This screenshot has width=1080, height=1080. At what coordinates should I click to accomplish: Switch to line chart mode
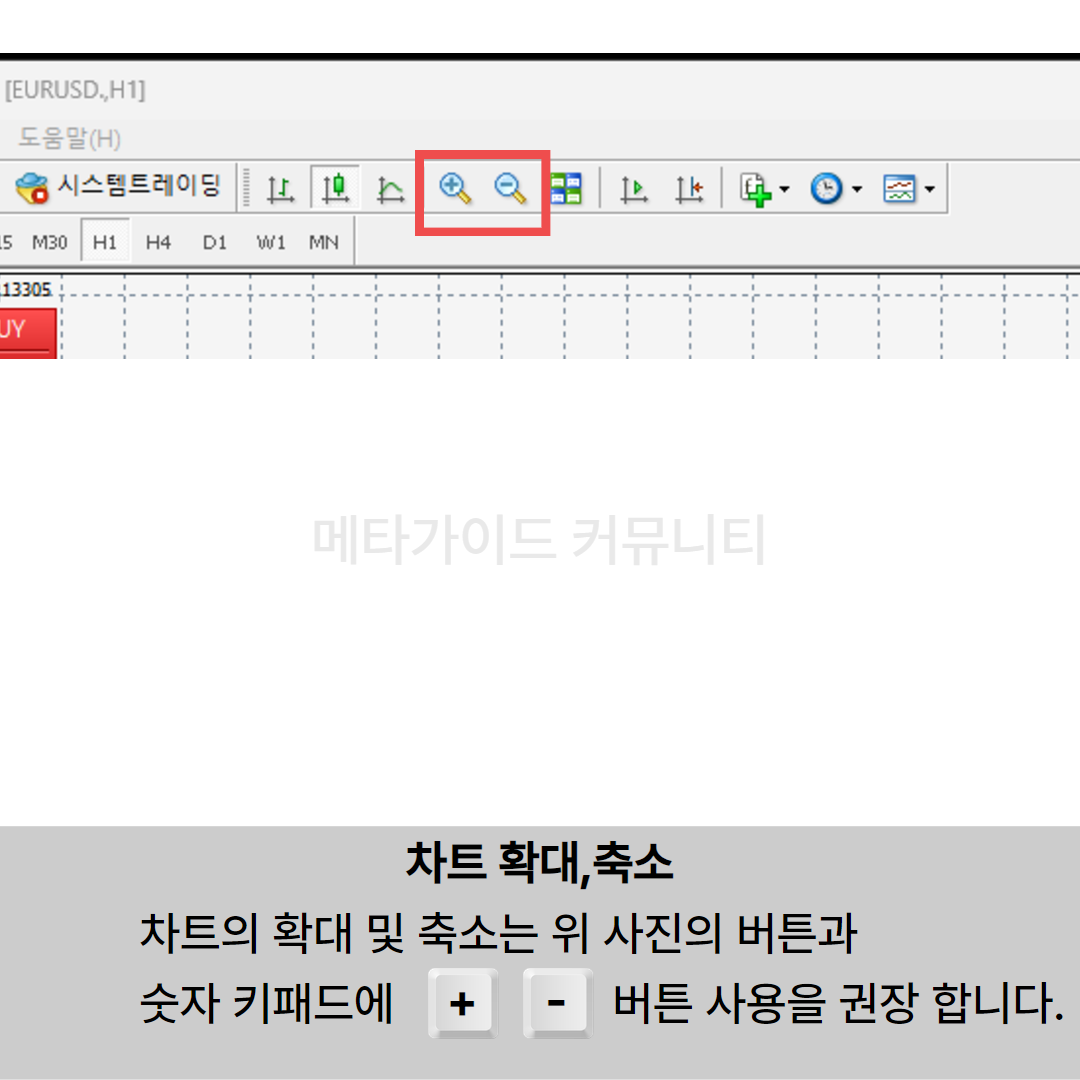(390, 188)
